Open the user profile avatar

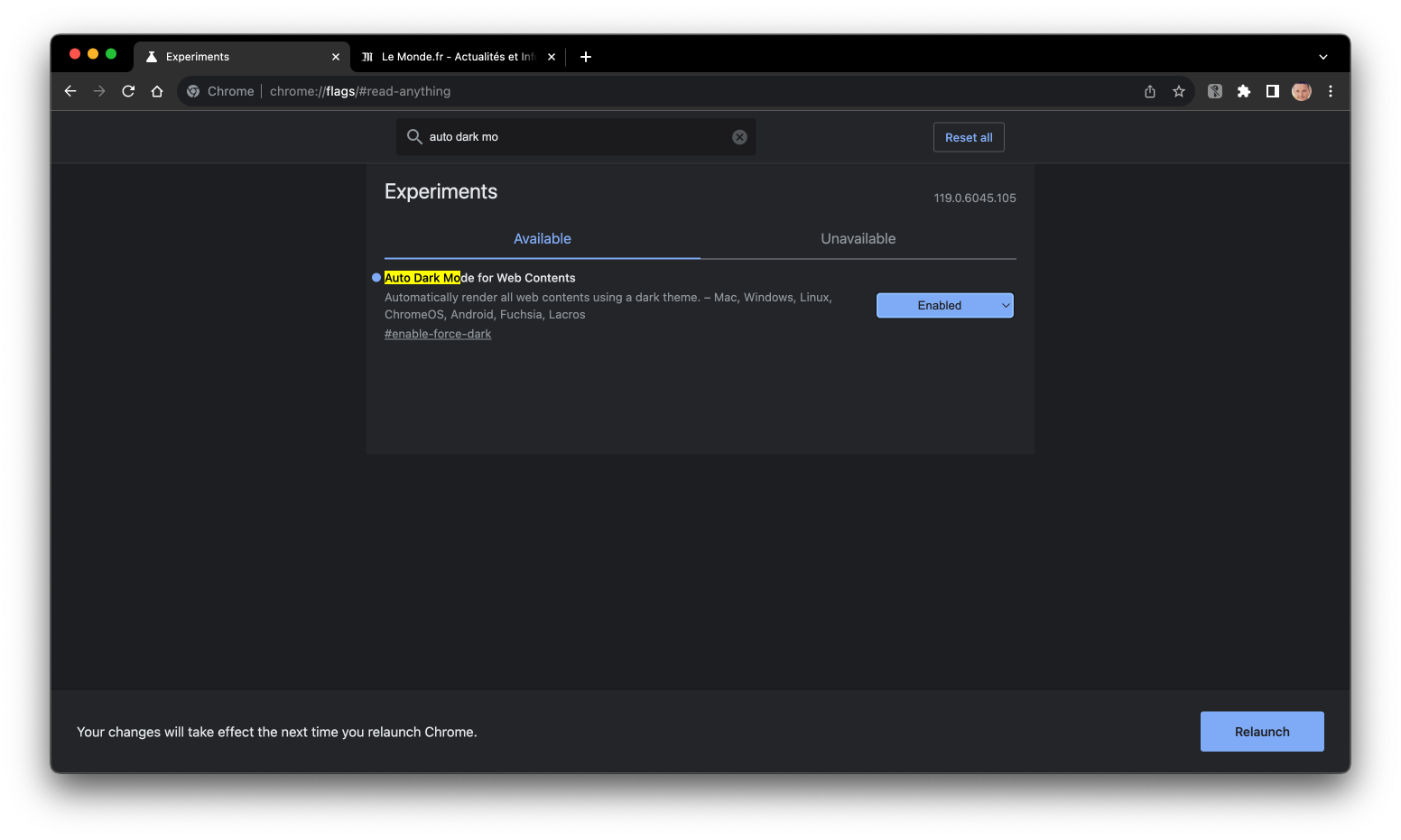[1301, 91]
